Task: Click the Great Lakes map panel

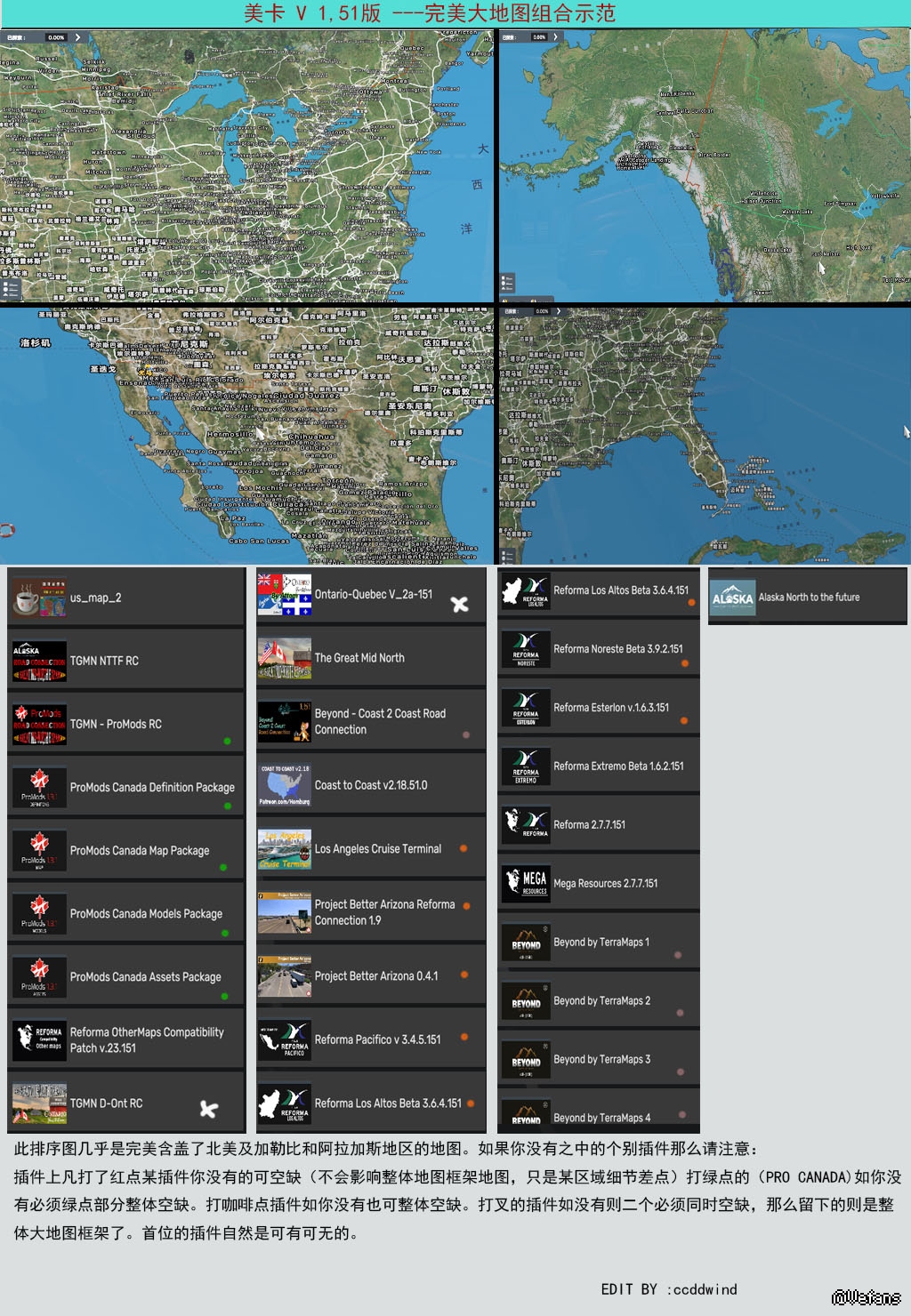Action: (246, 165)
